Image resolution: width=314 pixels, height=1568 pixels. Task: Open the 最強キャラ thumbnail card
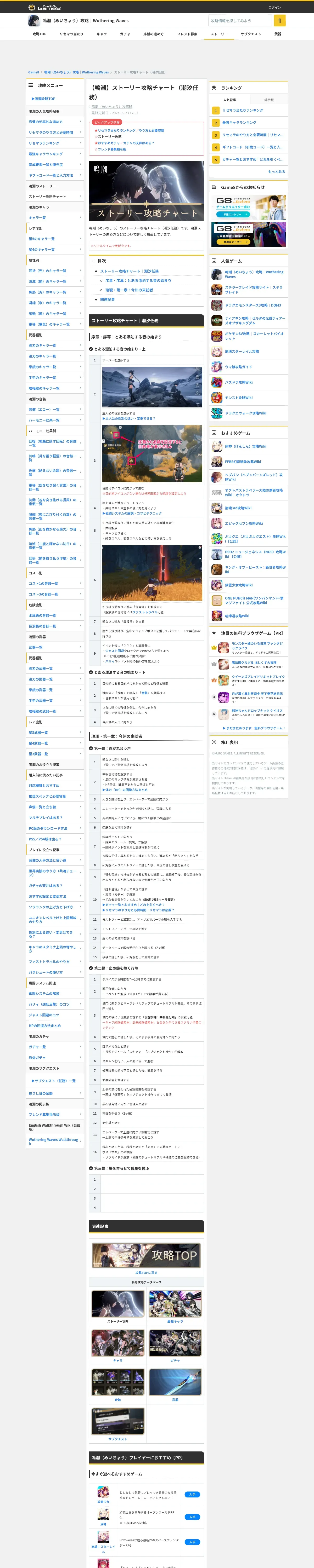pyautogui.click(x=175, y=1304)
